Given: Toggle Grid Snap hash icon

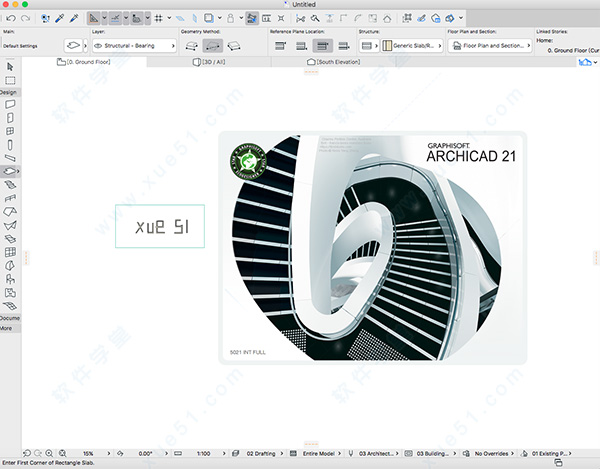Looking at the screenshot, I should (x=158, y=18).
